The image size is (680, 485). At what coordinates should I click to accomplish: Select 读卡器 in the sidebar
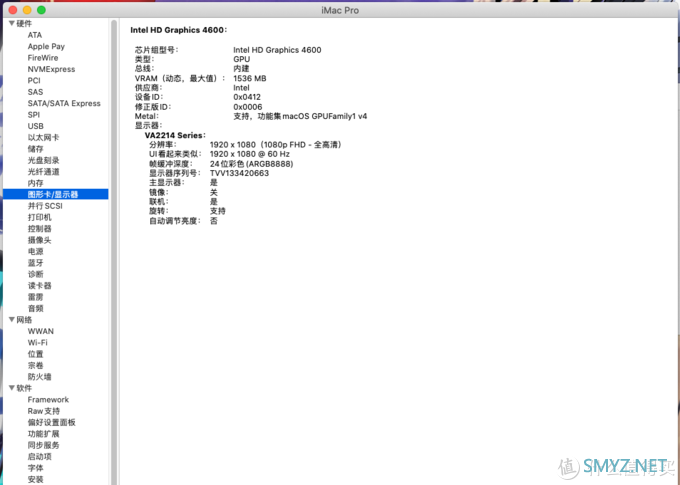pyautogui.click(x=39, y=285)
